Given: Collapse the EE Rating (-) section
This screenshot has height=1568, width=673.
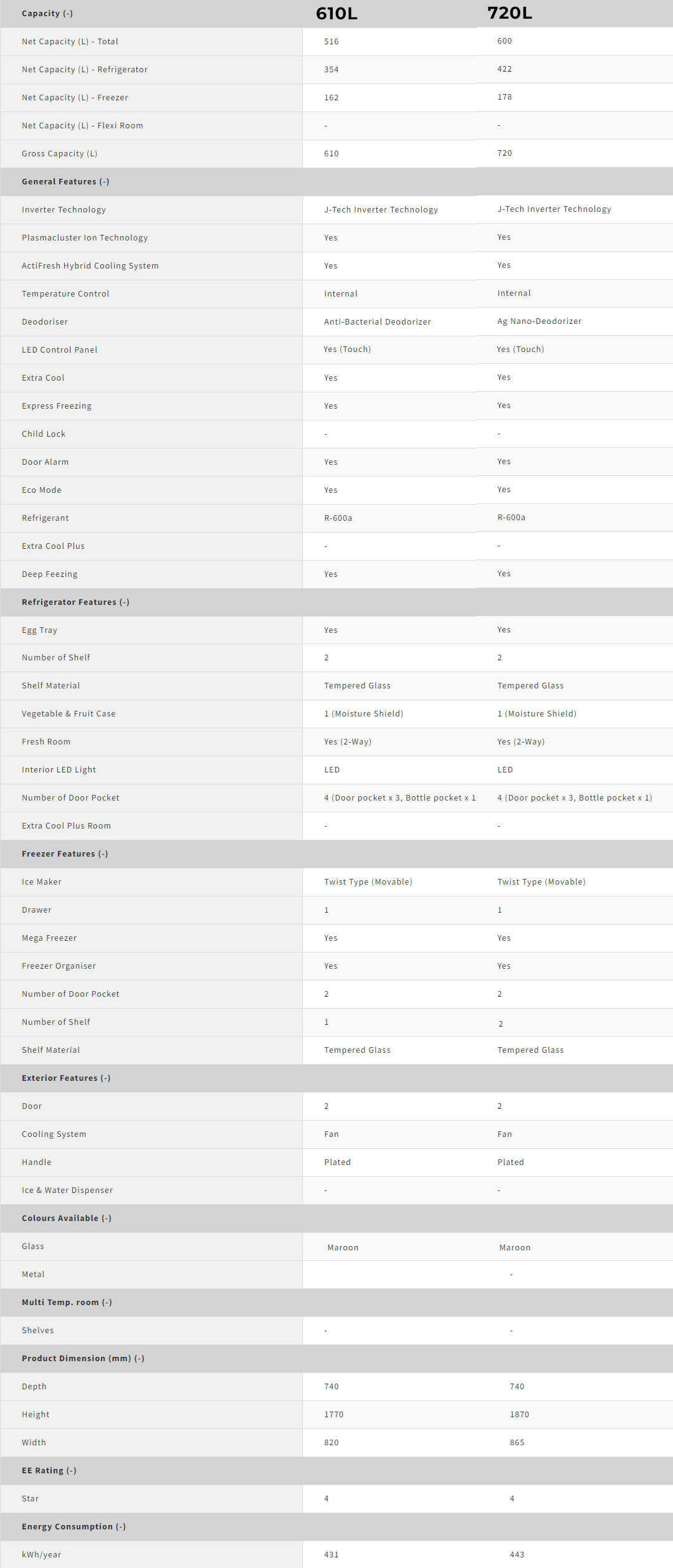Looking at the screenshot, I should [49, 1471].
